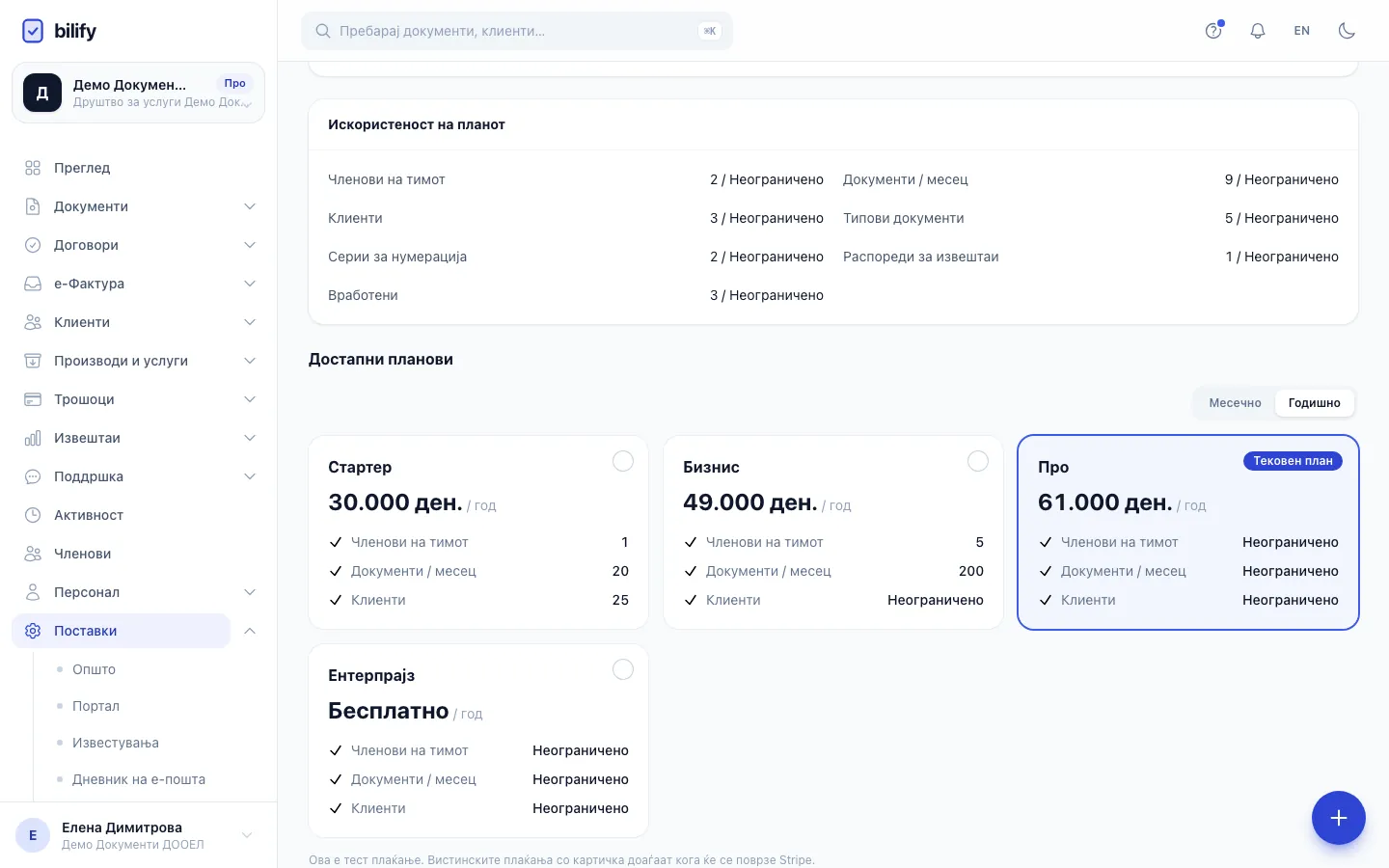Expand the Извештаи menu chevron
Viewport: 1389px width, 868px height.
pyautogui.click(x=250, y=438)
